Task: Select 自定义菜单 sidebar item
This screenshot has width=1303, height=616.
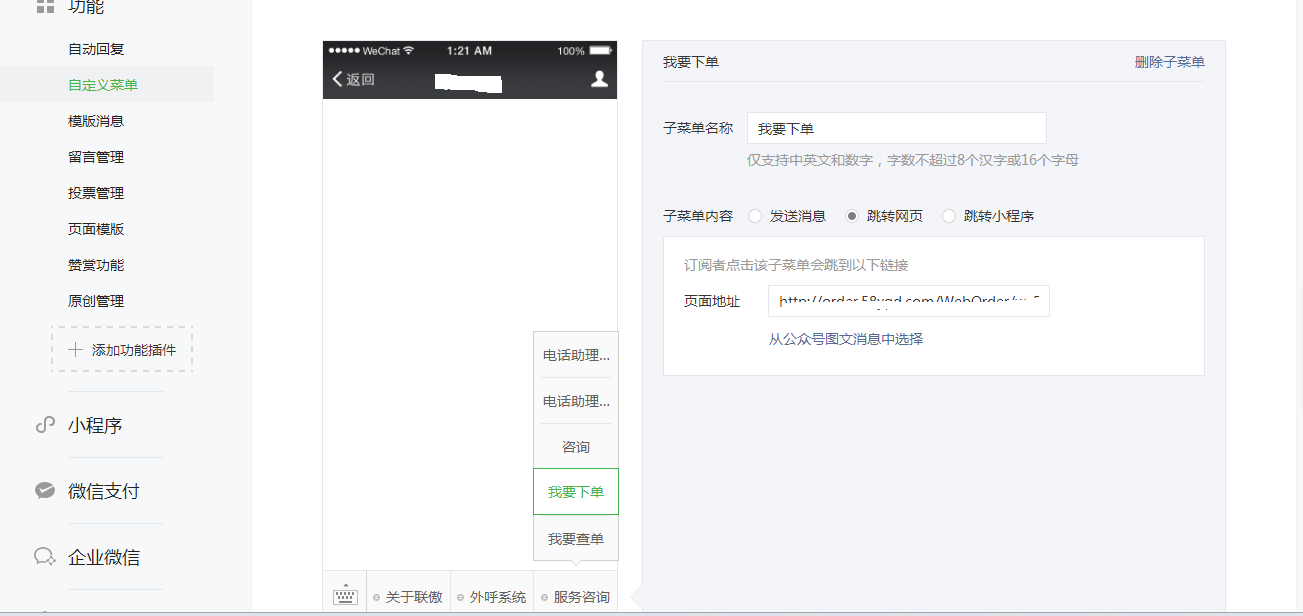Action: 103,85
